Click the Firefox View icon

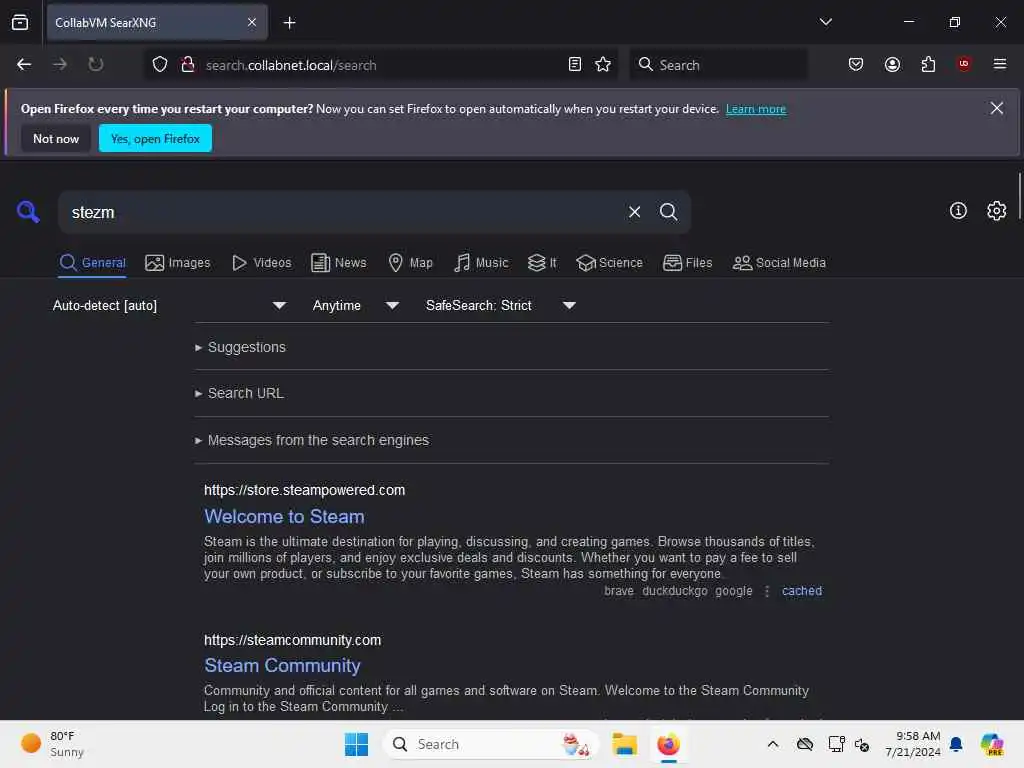click(x=20, y=22)
